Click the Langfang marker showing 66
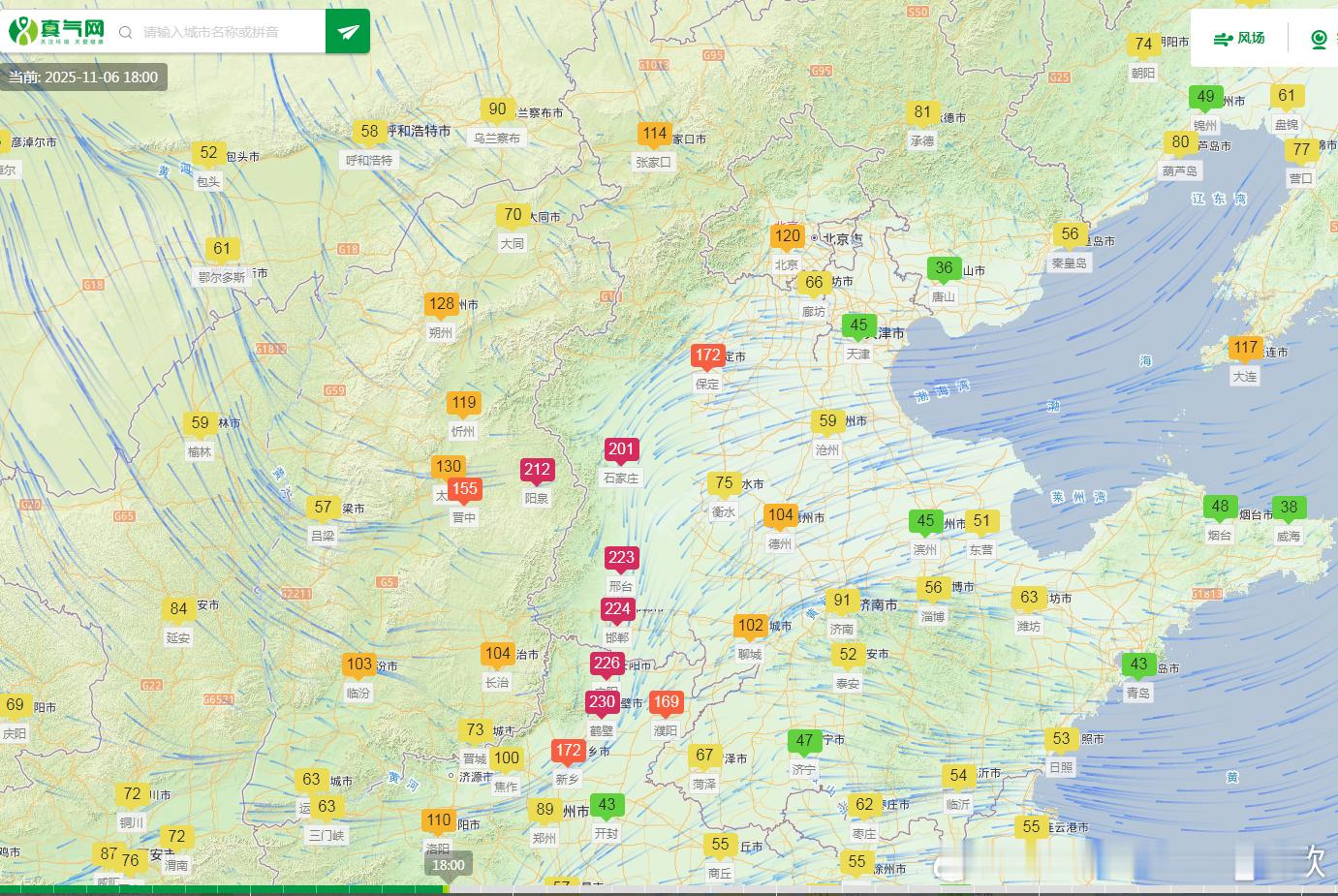 [814, 283]
